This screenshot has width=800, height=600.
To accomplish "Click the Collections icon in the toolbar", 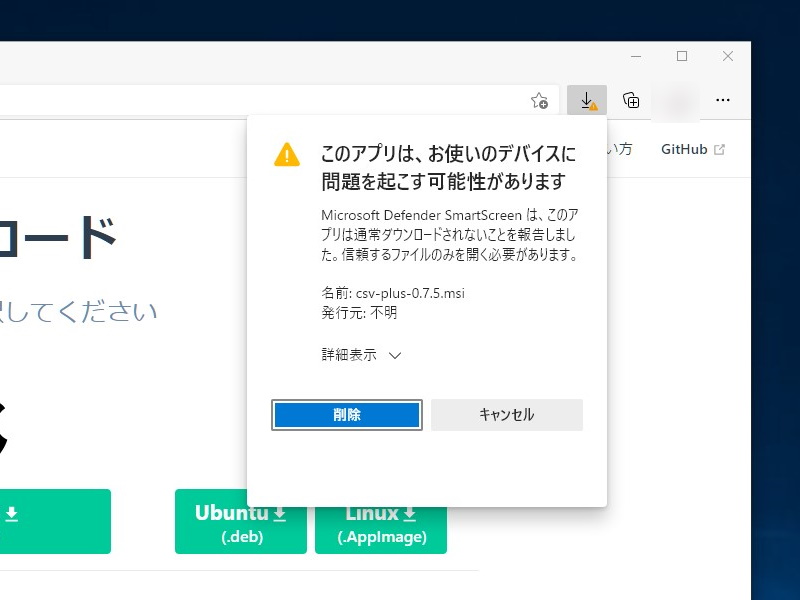I will coord(630,100).
